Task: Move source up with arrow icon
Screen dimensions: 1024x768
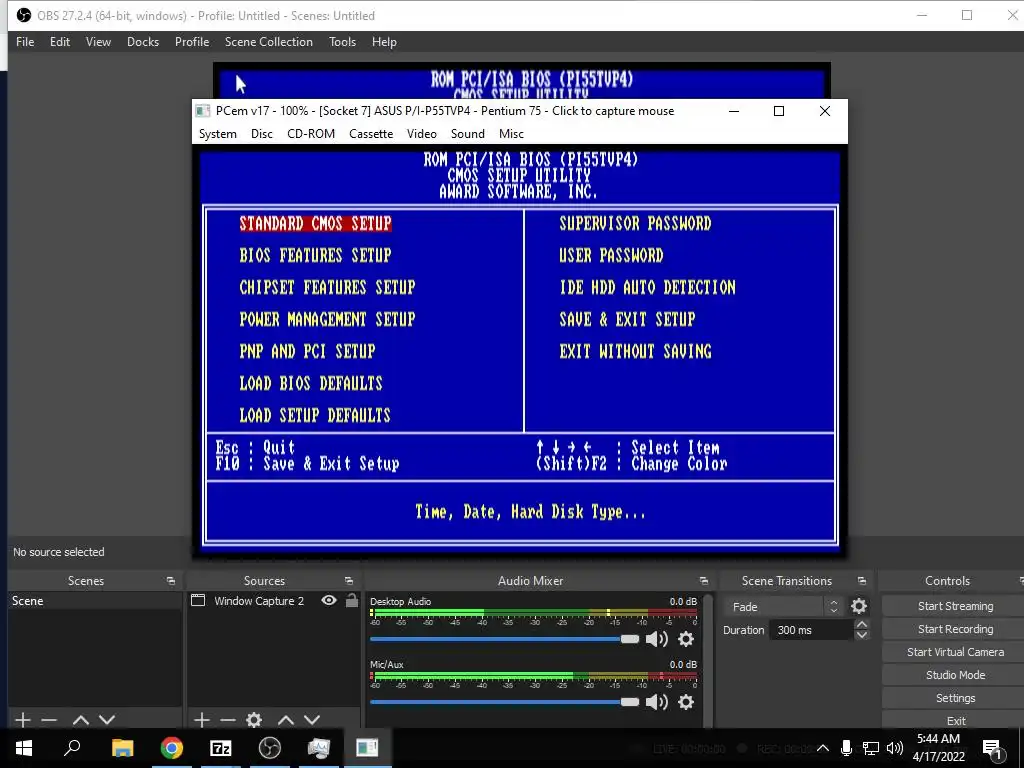Action: click(x=286, y=720)
